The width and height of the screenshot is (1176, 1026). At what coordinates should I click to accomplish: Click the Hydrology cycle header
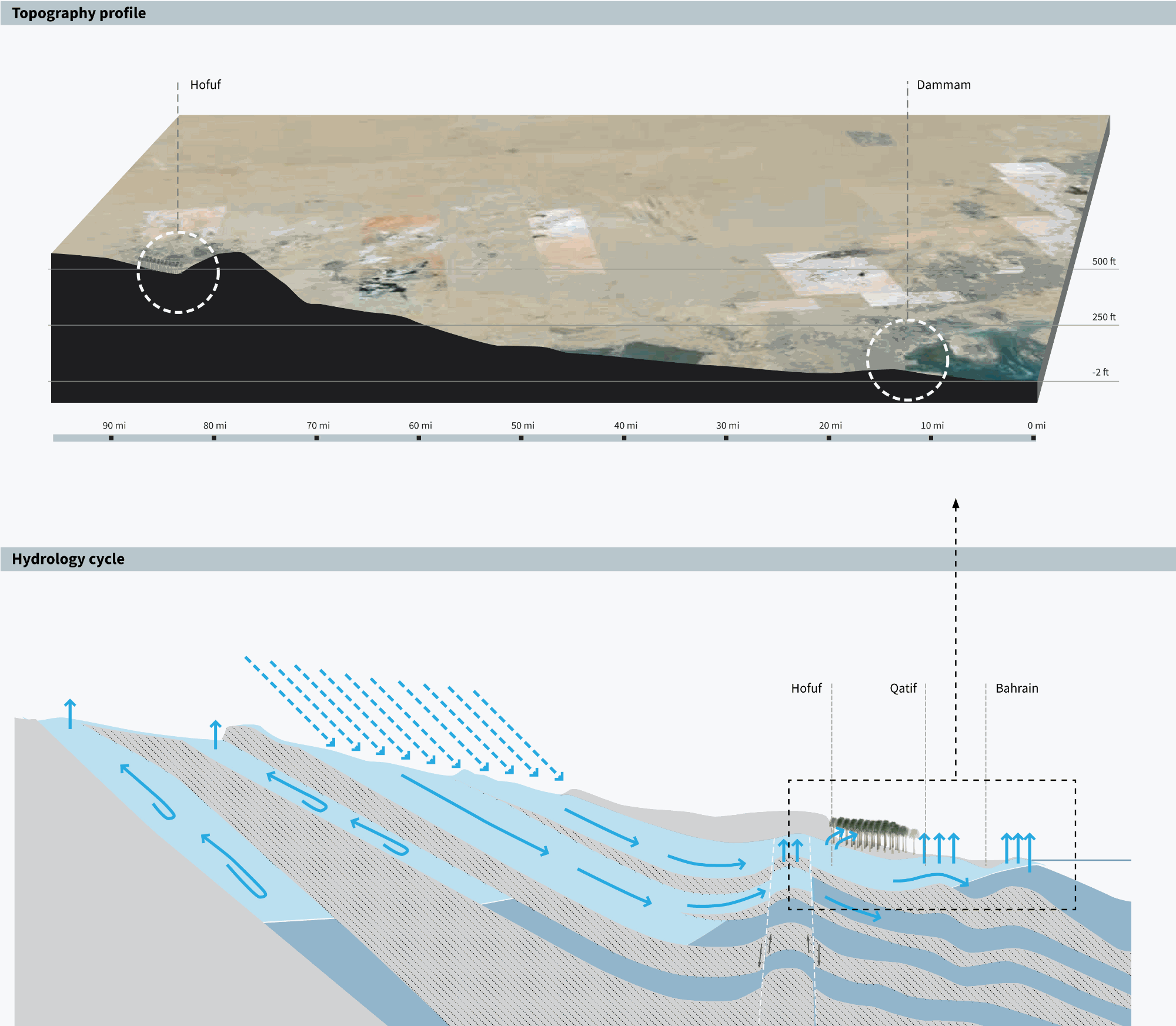pos(68,559)
